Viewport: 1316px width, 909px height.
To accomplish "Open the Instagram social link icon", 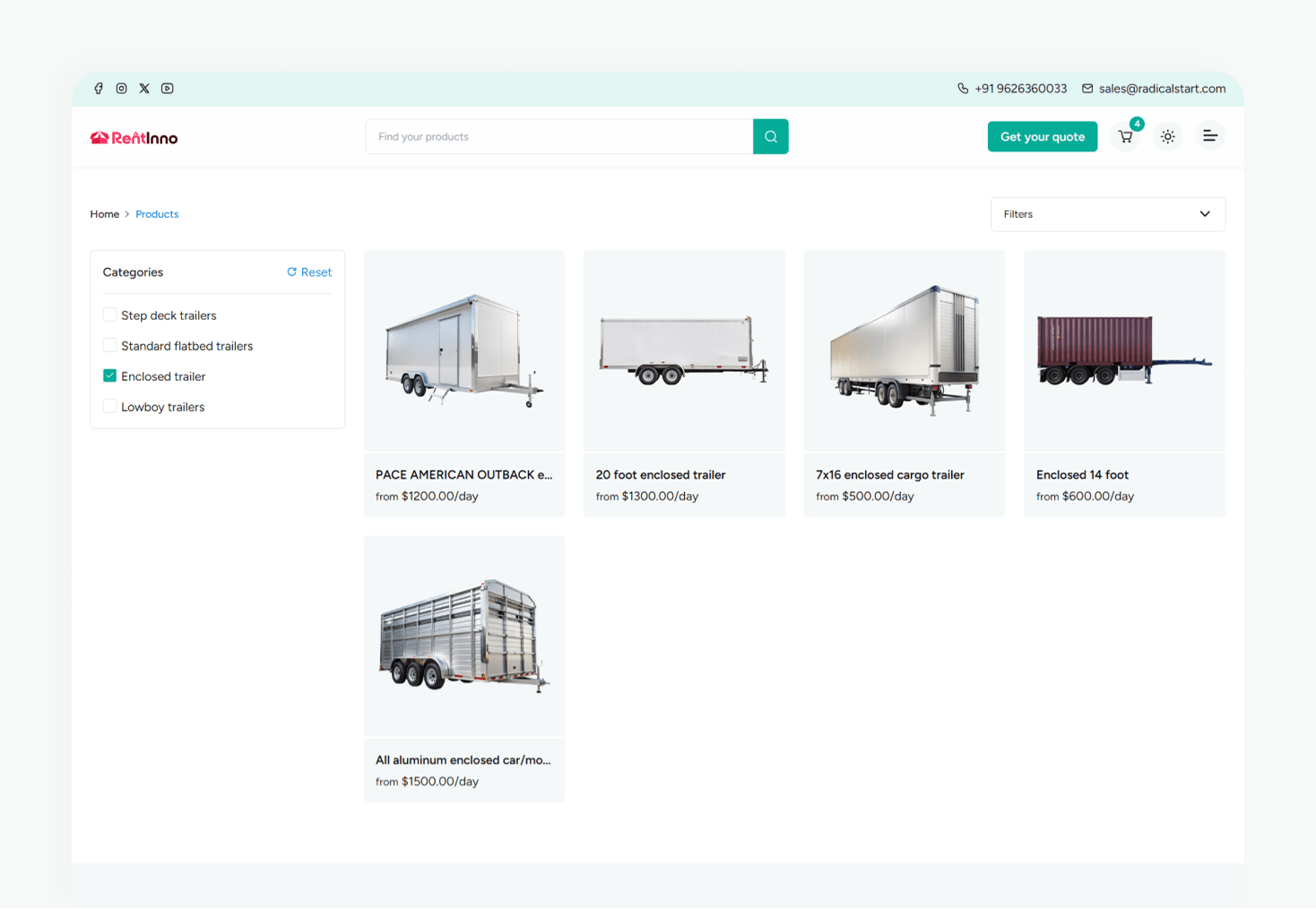I will tap(121, 89).
